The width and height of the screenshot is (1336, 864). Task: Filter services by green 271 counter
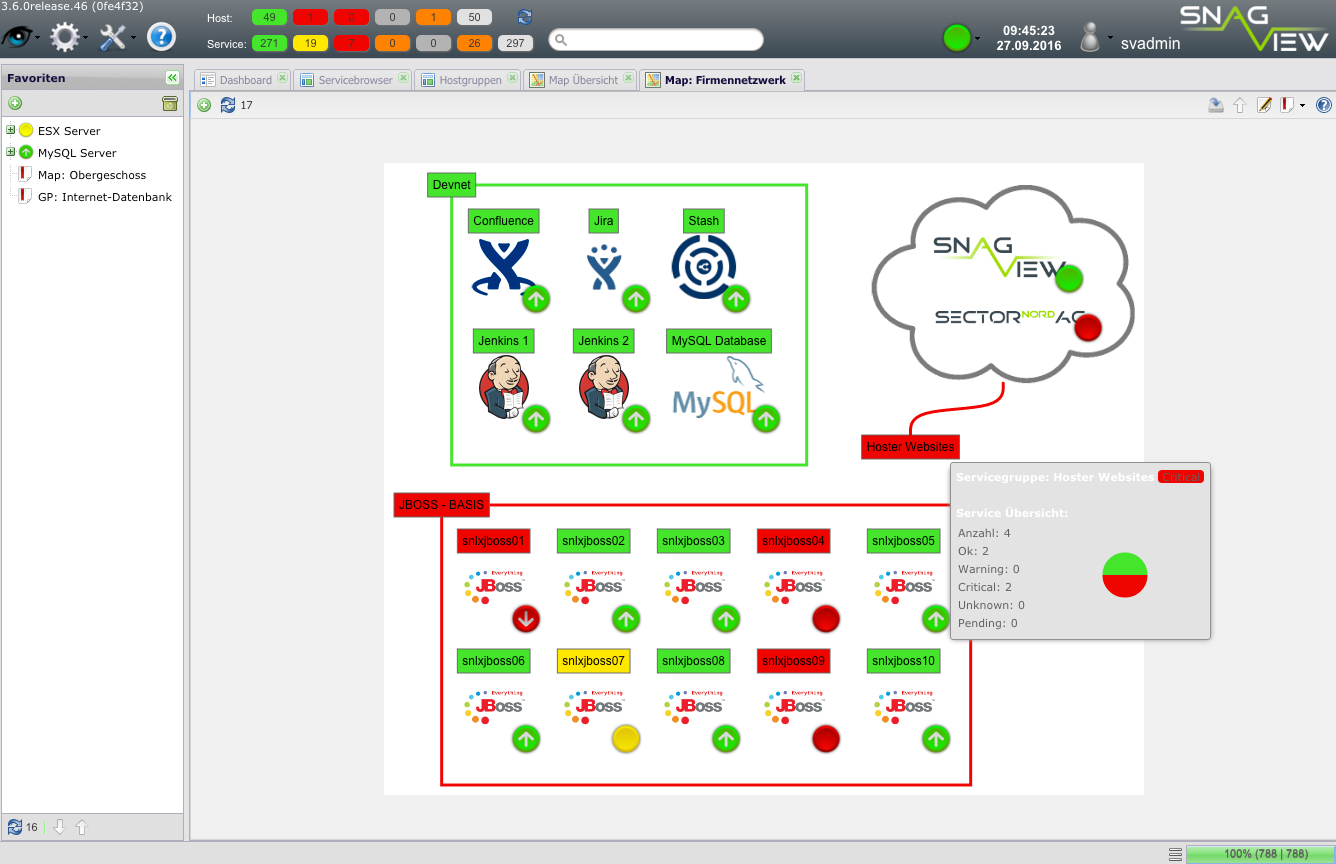tap(269, 43)
